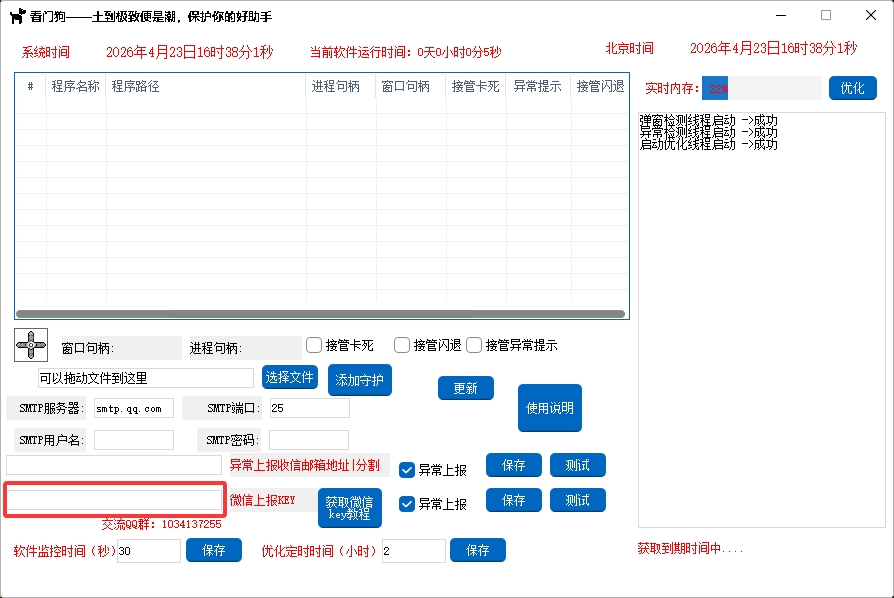Uncheck 异常上报 on the email address row

tap(407, 470)
